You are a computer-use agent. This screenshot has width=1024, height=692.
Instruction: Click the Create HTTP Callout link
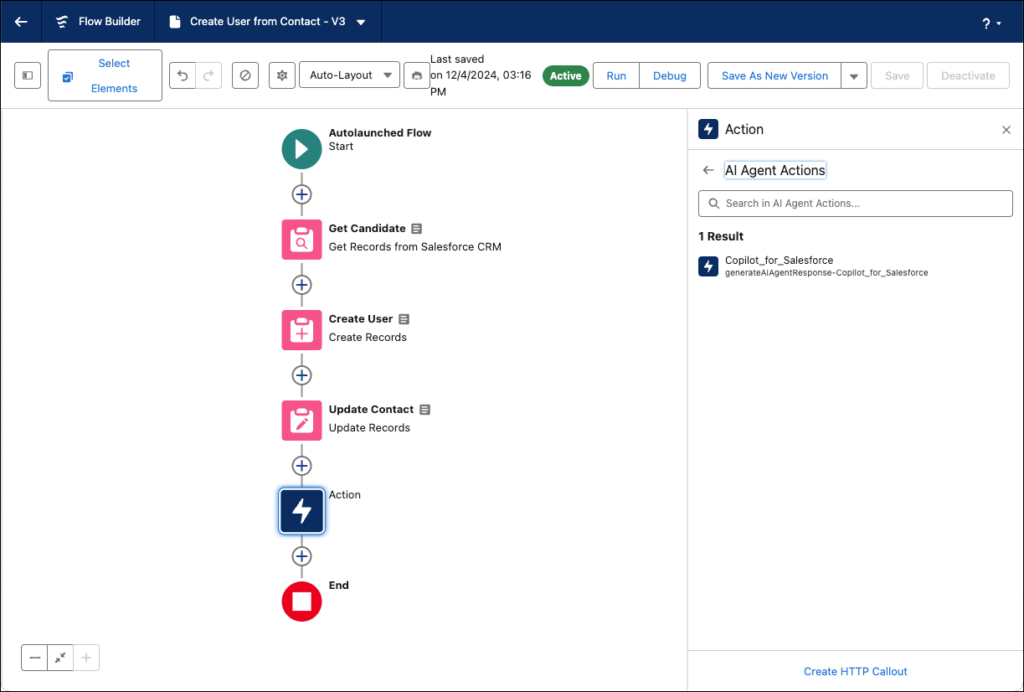pyautogui.click(x=855, y=671)
